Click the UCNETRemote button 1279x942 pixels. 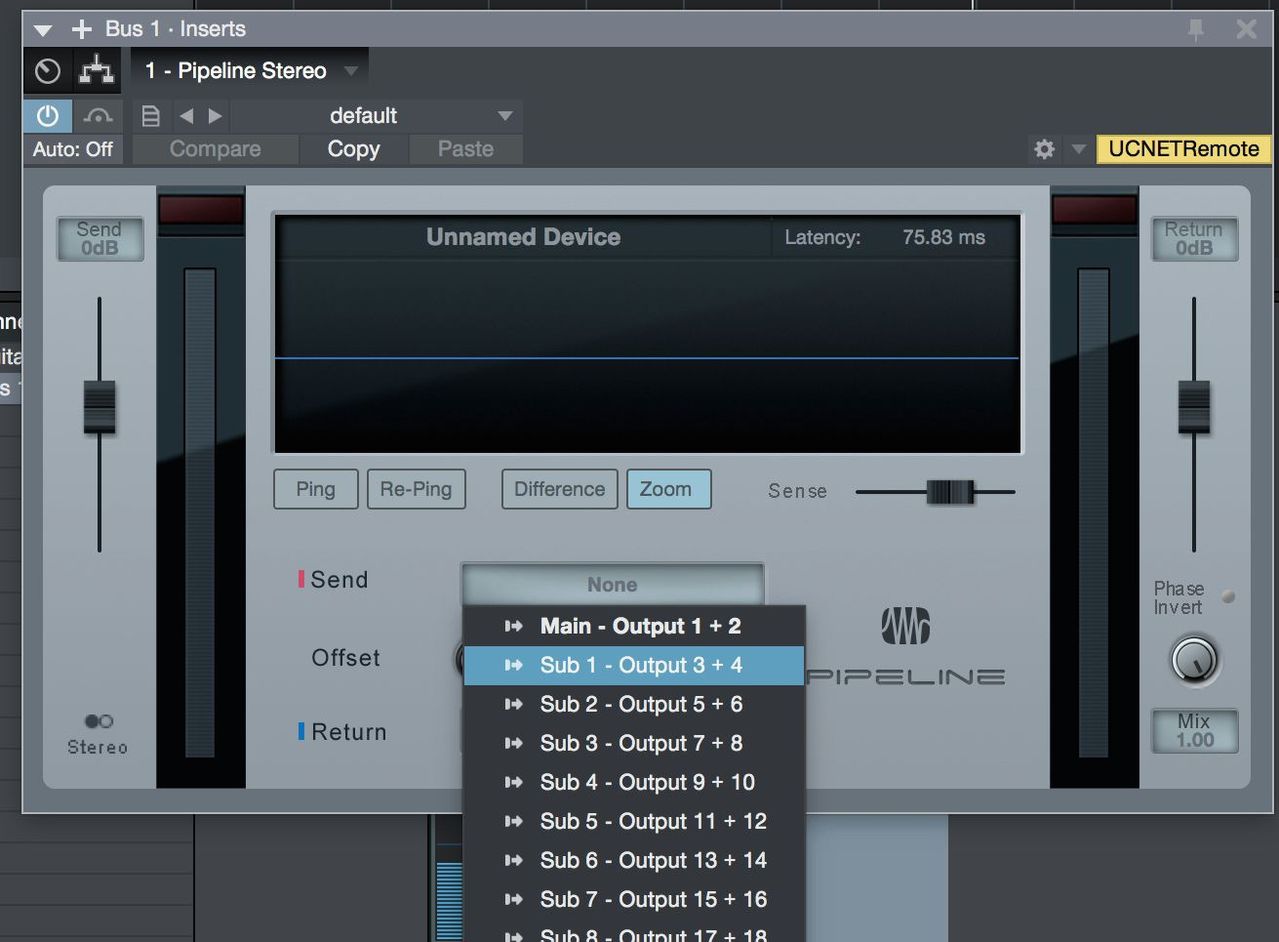[x=1184, y=149]
